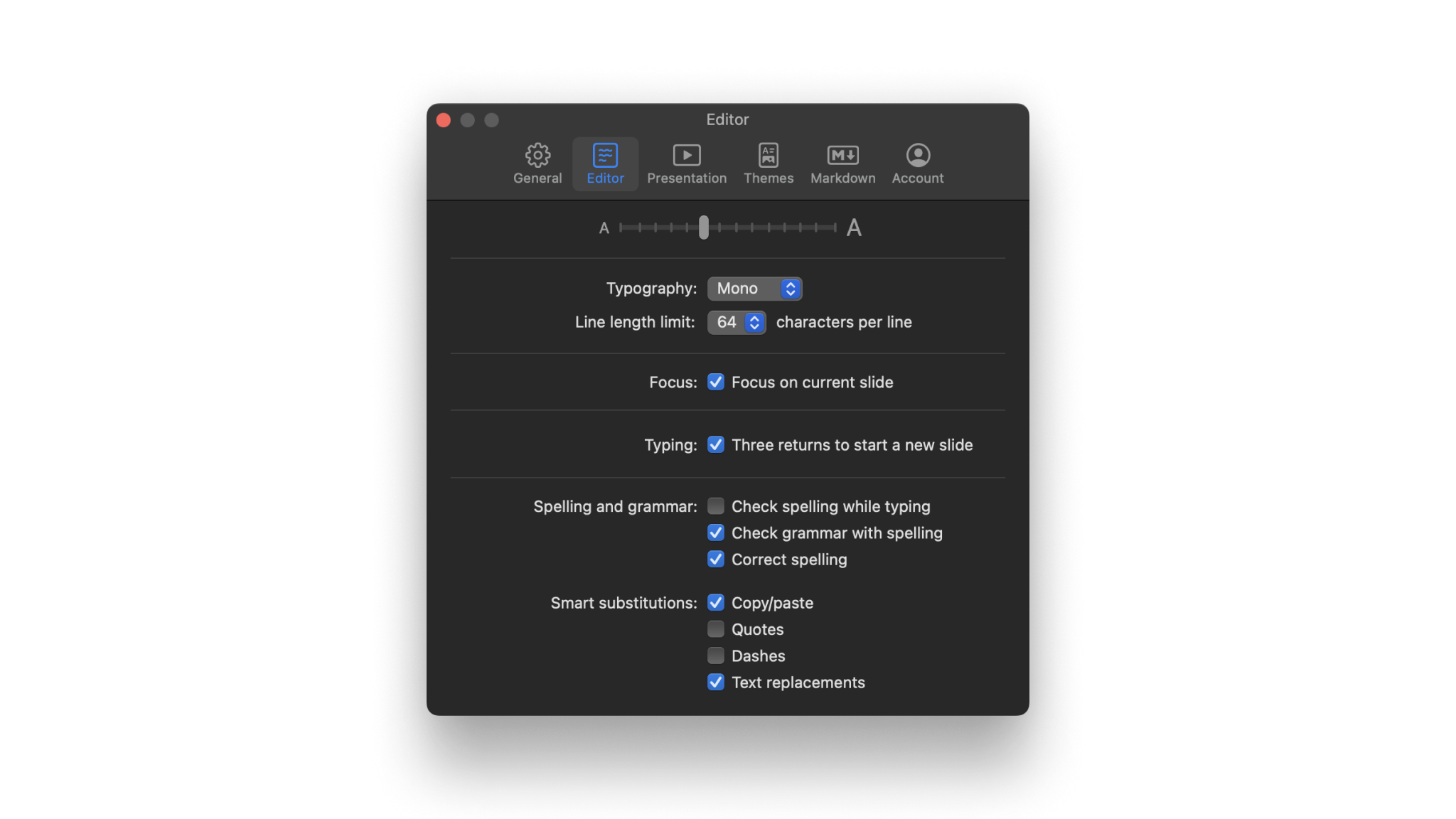The image size is (1456, 819).
Task: Adjust the font size slider
Action: (x=703, y=227)
